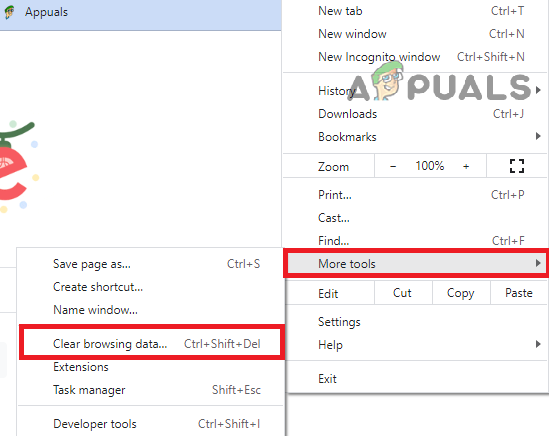Choose Create shortcut... option
Image resolution: width=549 pixels, height=436 pixels.
[x=151, y=287]
